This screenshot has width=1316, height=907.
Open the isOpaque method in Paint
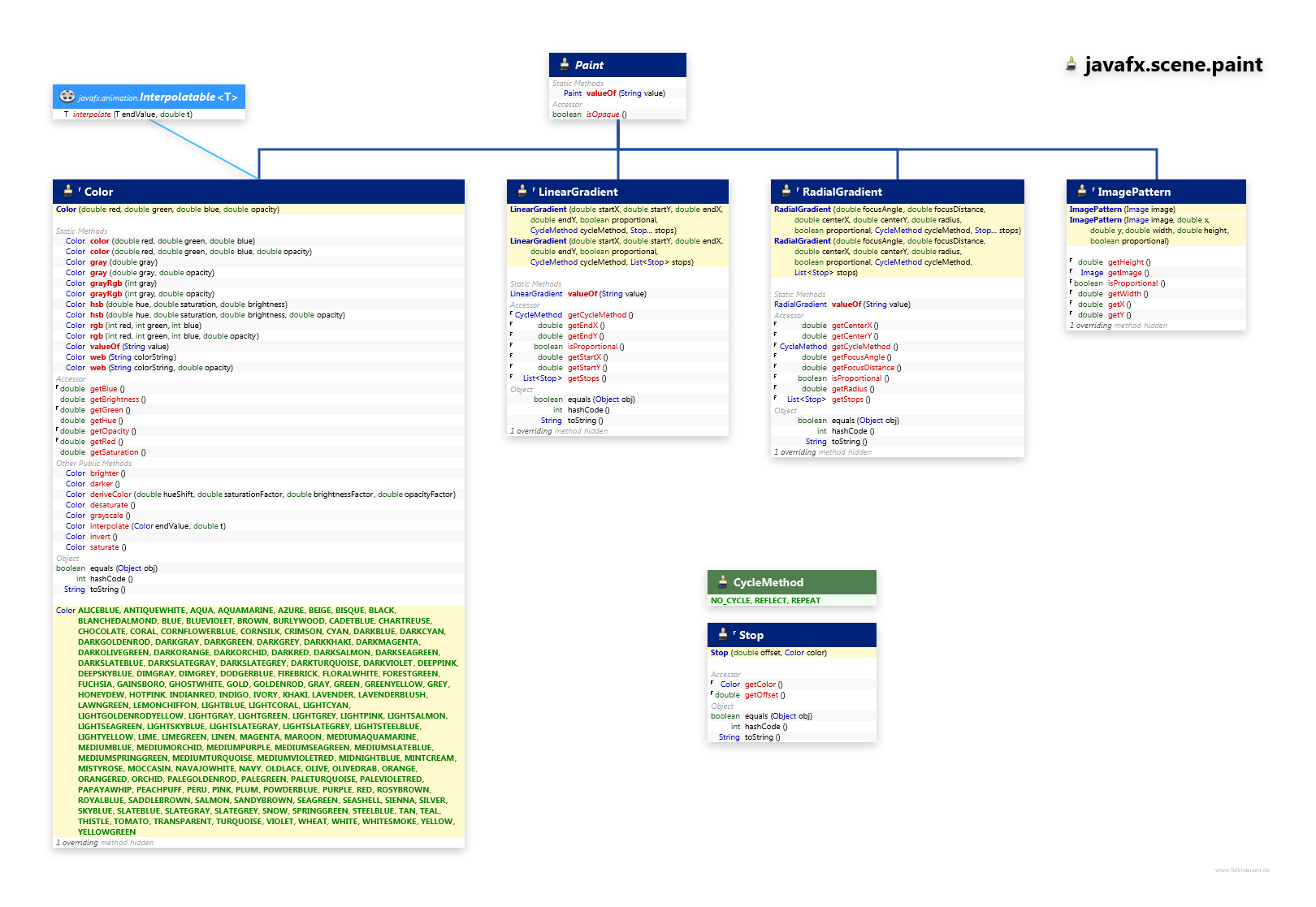coord(603,114)
